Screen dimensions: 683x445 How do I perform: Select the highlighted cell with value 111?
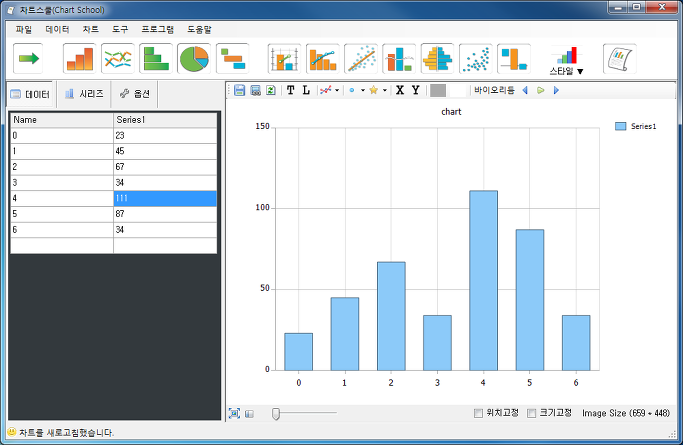point(165,198)
